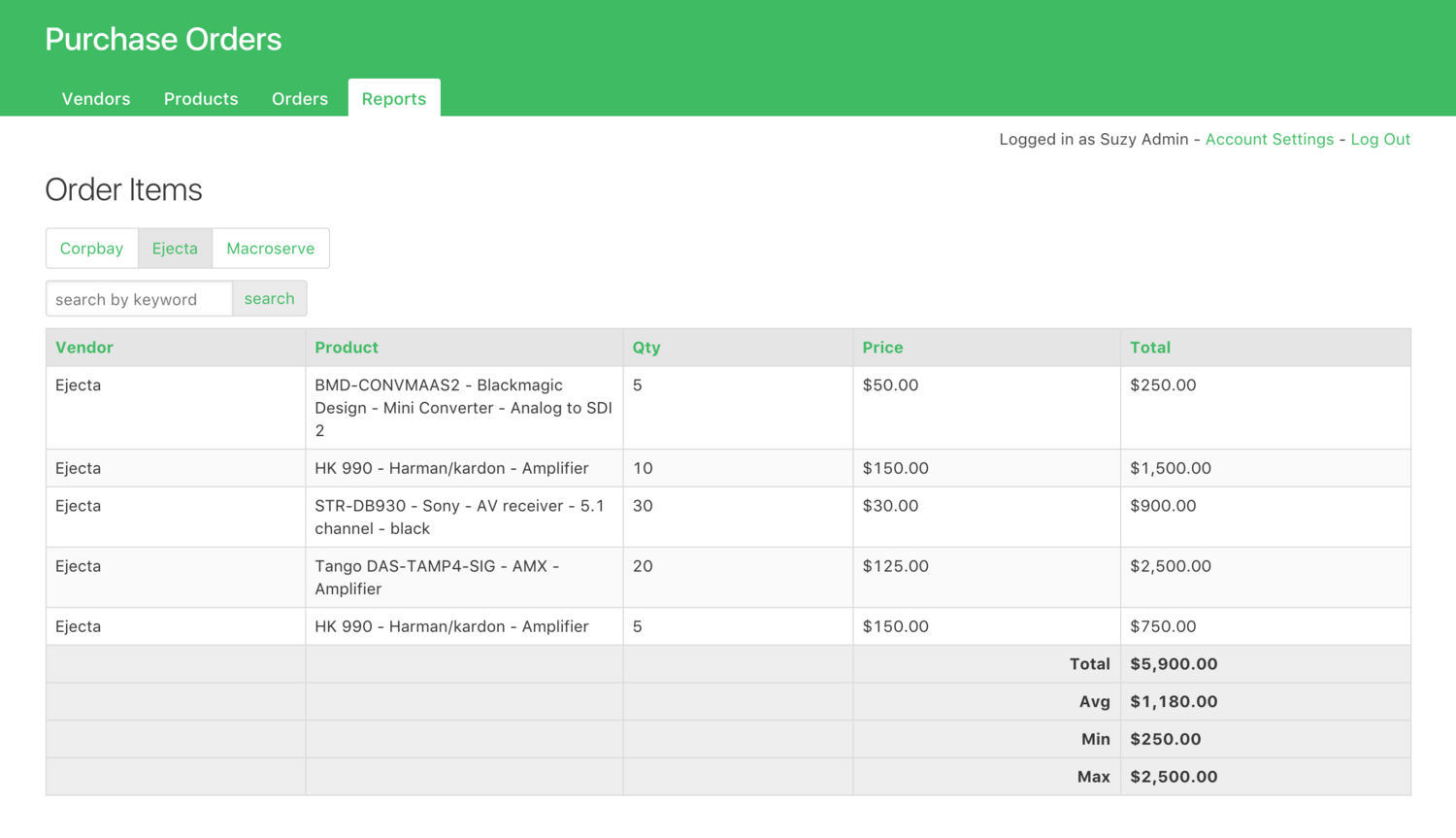This screenshot has height=838, width=1456.
Task: Click the Logged in as Suzy Admin text
Action: pyautogui.click(x=1093, y=140)
